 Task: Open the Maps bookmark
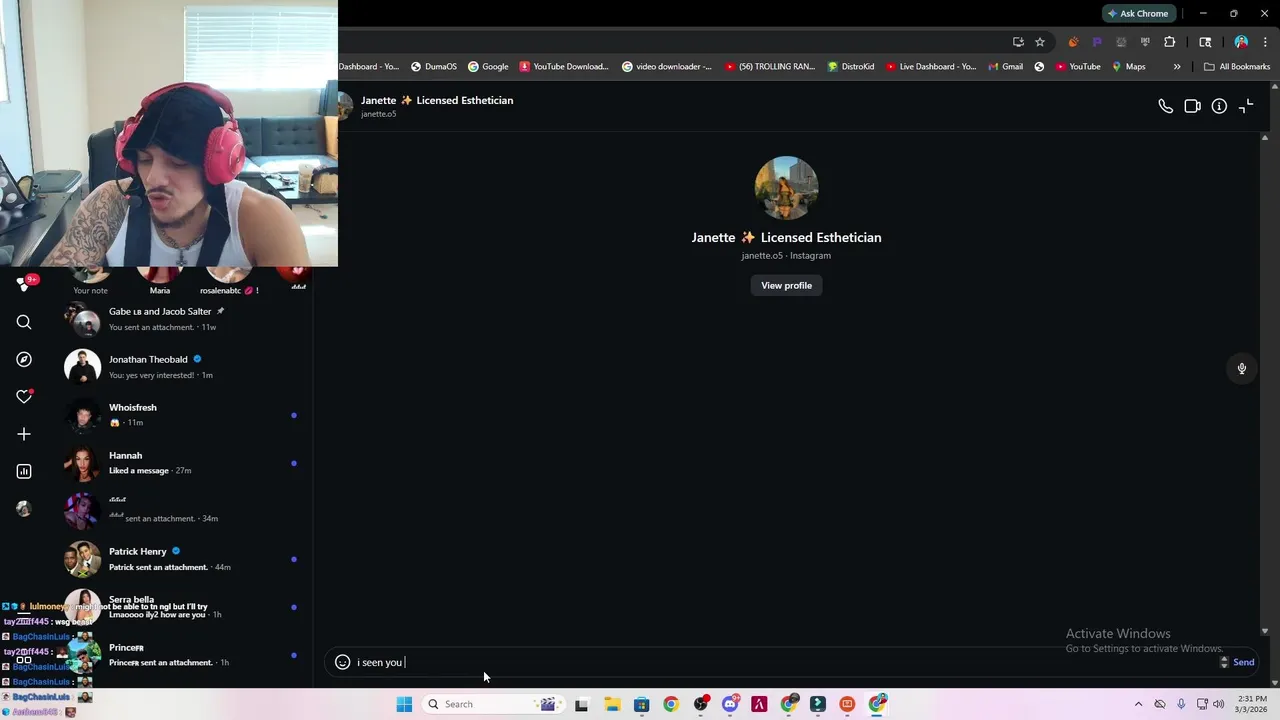pos(1128,67)
